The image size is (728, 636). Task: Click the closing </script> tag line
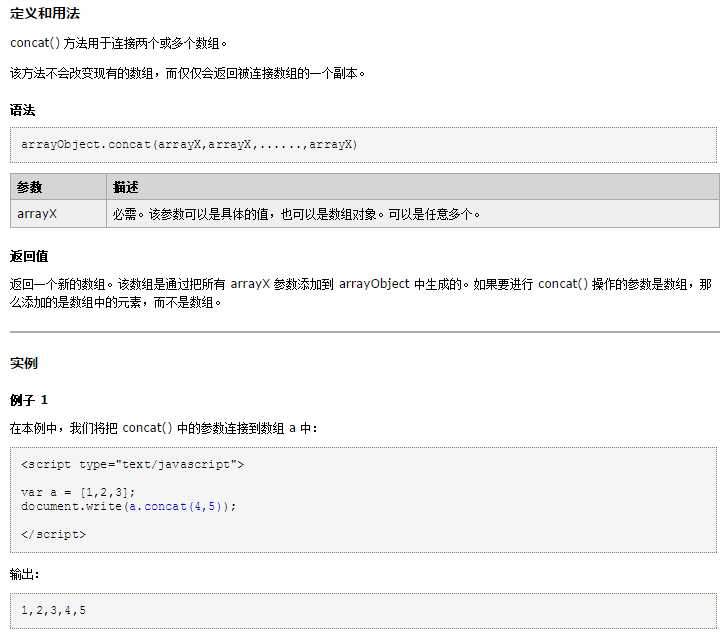pyautogui.click(x=53, y=534)
